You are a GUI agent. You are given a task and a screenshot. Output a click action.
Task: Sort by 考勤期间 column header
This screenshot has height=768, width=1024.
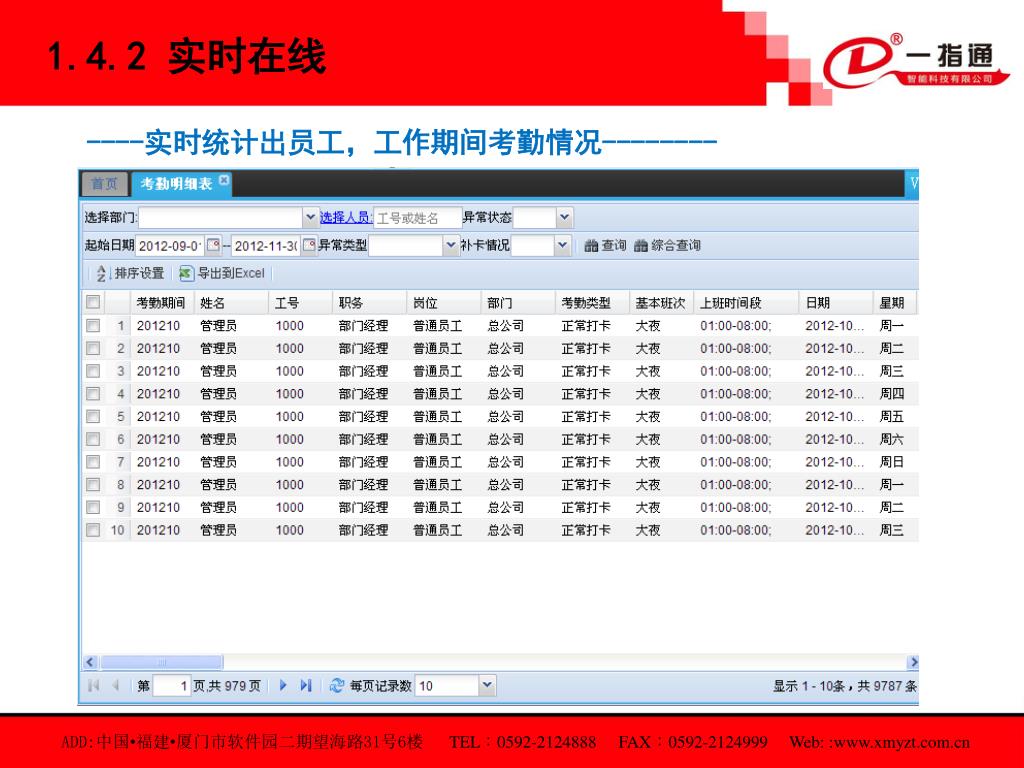pos(163,302)
